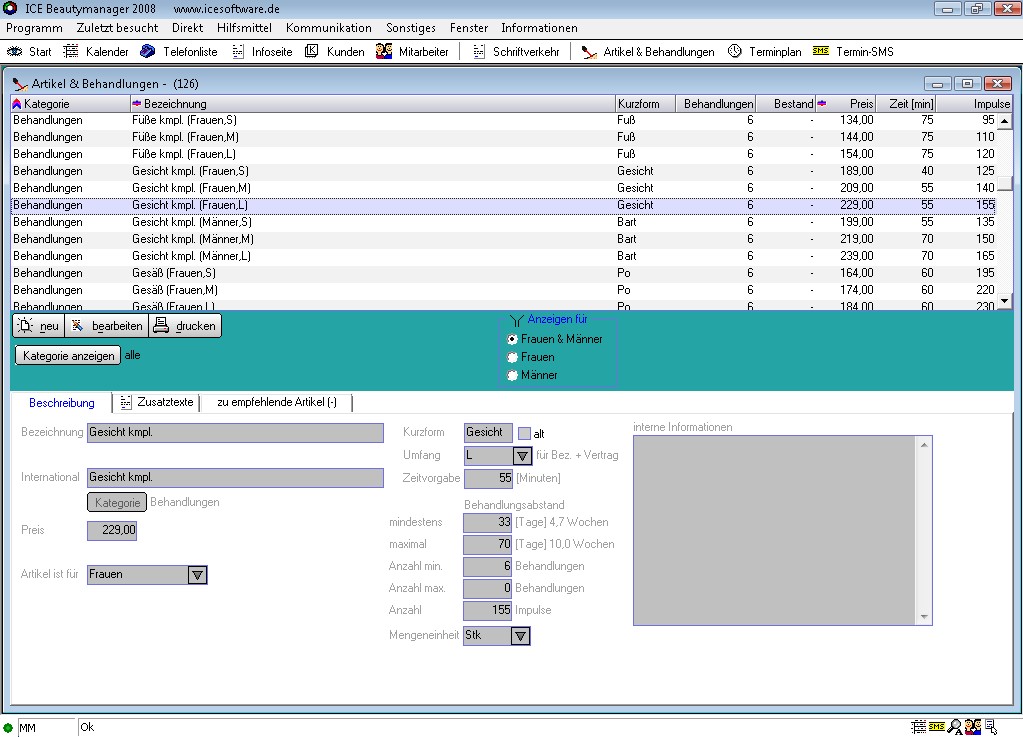Select the Frauen & Männer radio option
1023x737 pixels.
[513, 339]
